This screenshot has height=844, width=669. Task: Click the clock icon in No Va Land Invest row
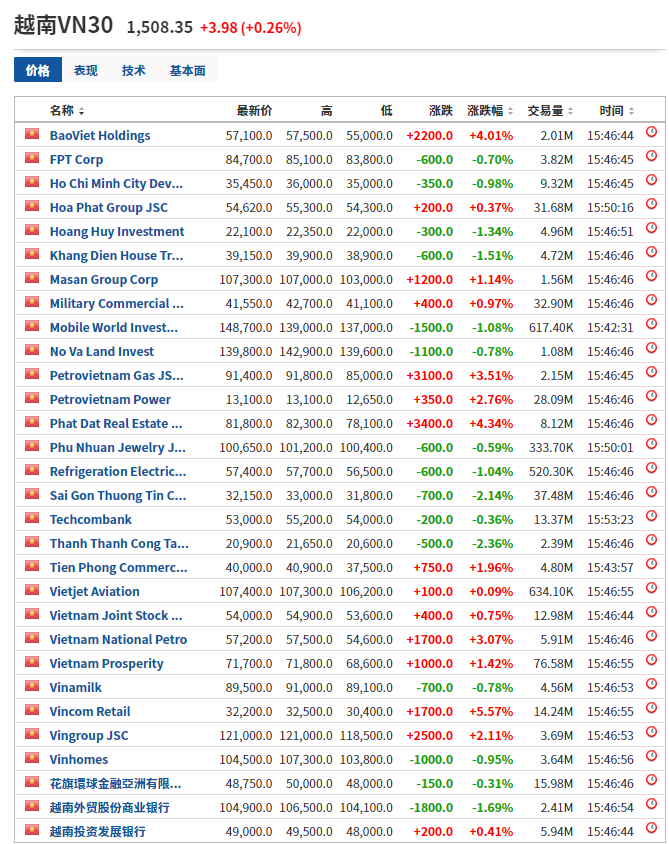click(651, 348)
